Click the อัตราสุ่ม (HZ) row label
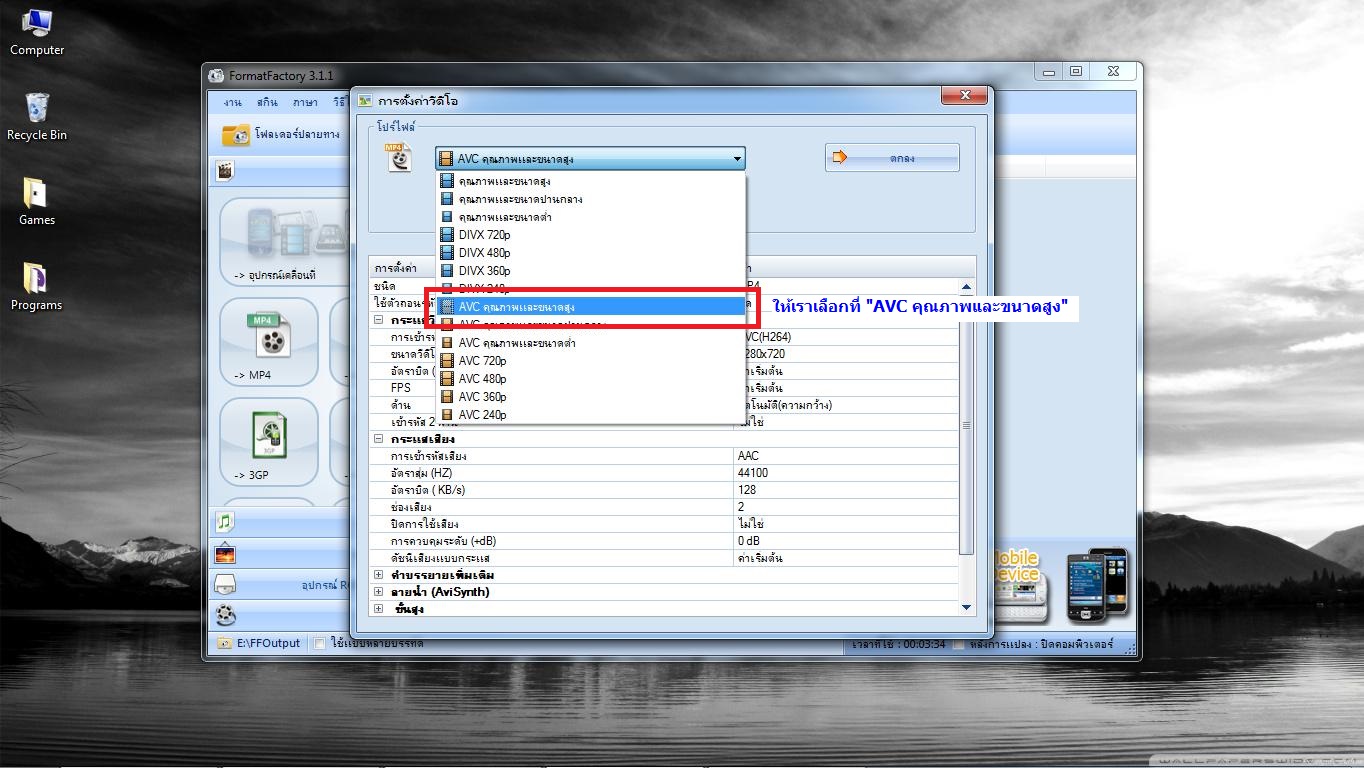The height and width of the screenshot is (768, 1364). pos(421,473)
